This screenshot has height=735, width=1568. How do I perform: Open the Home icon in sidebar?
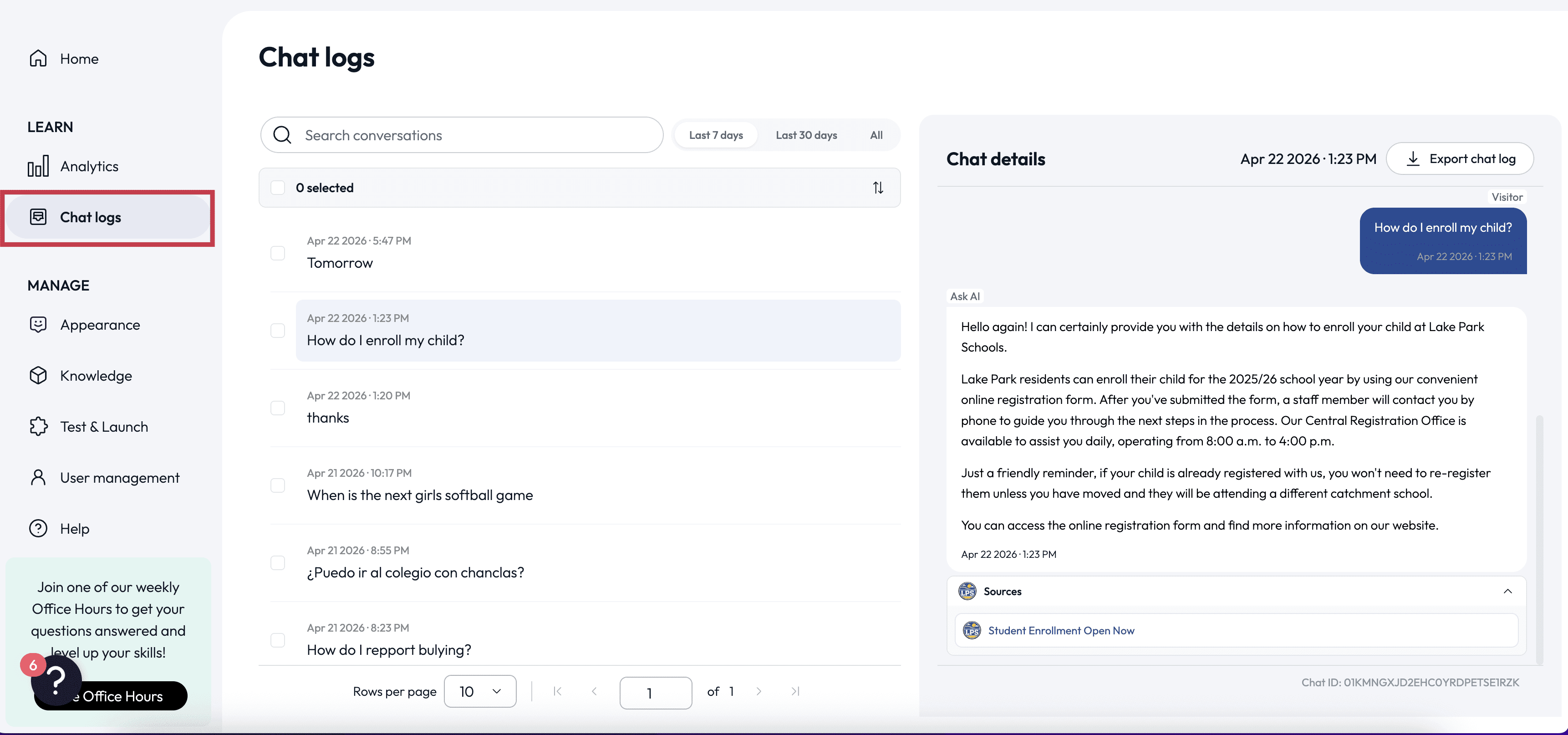(x=38, y=58)
